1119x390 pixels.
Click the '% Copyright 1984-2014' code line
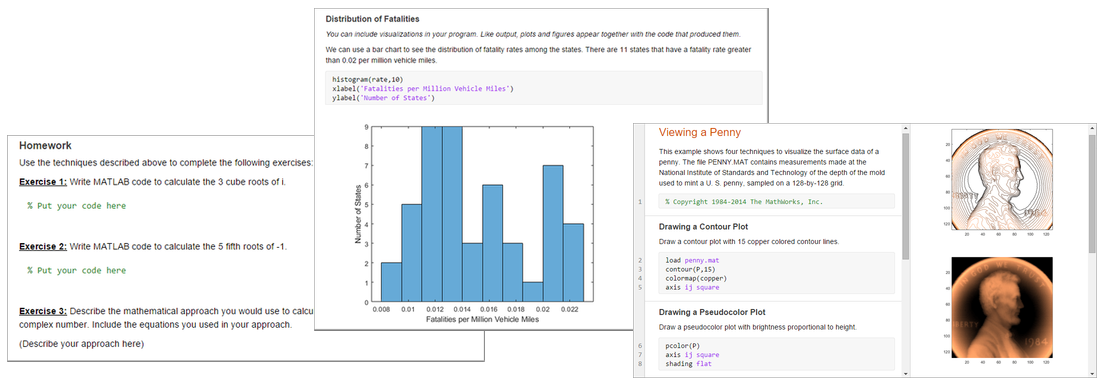(x=744, y=202)
